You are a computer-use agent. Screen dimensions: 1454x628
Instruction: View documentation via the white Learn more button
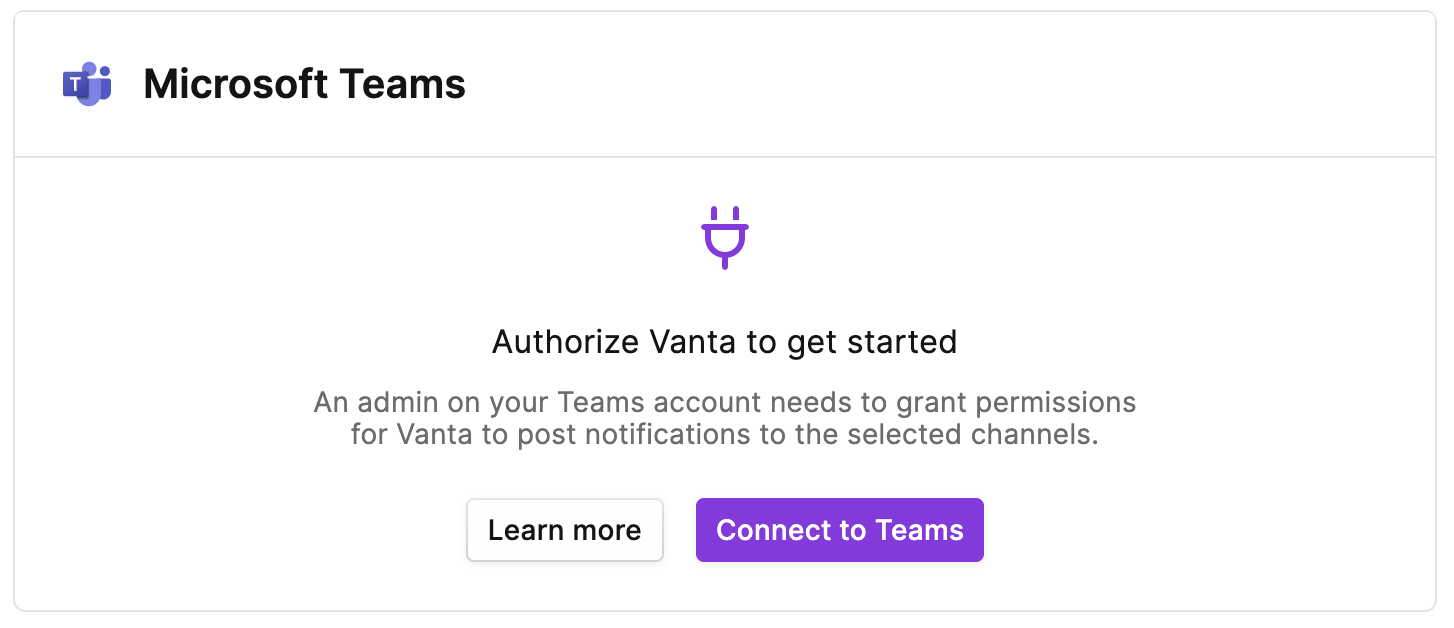[x=565, y=530]
